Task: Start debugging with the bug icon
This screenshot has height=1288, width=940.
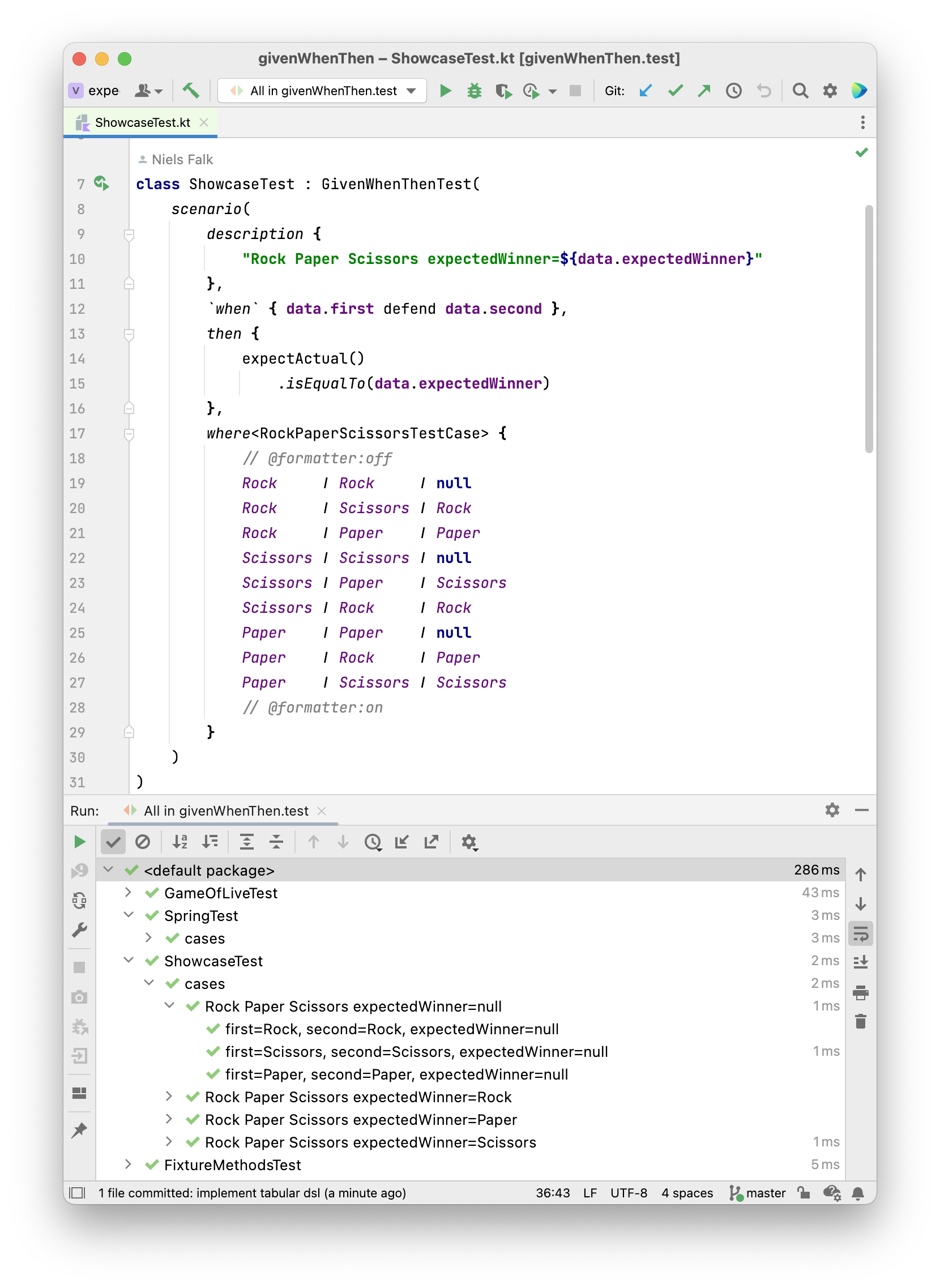Action: click(x=475, y=91)
